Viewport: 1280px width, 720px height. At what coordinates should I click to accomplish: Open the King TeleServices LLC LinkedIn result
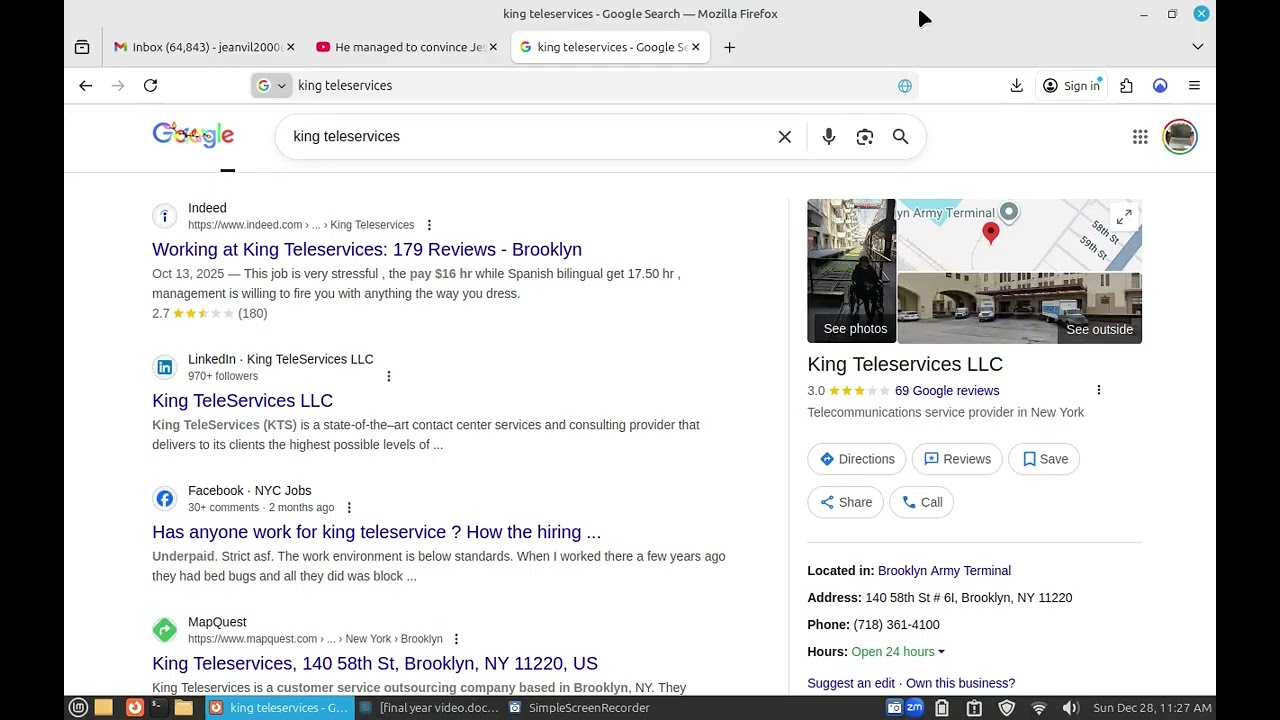coord(242,400)
